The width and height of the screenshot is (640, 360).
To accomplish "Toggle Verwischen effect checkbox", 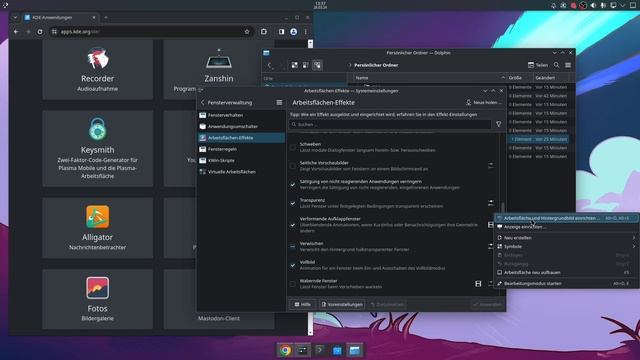I will [x=293, y=247].
